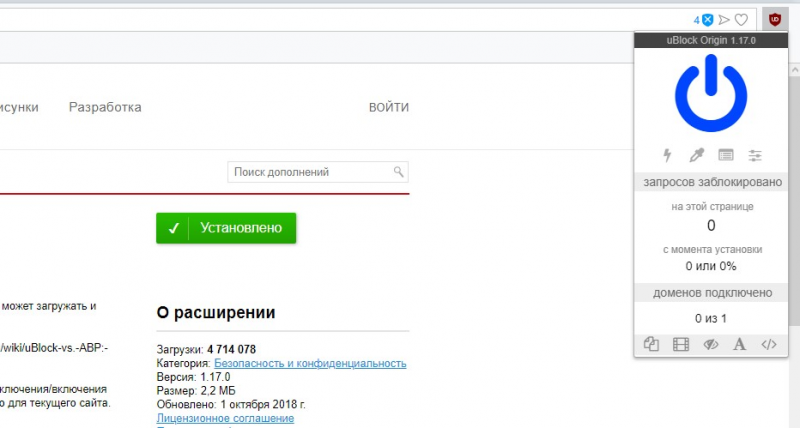Image resolution: width=800 pixels, height=428 pixels.
Task: Open uBlock Origin toolbar extension icon
Action: 774,20
